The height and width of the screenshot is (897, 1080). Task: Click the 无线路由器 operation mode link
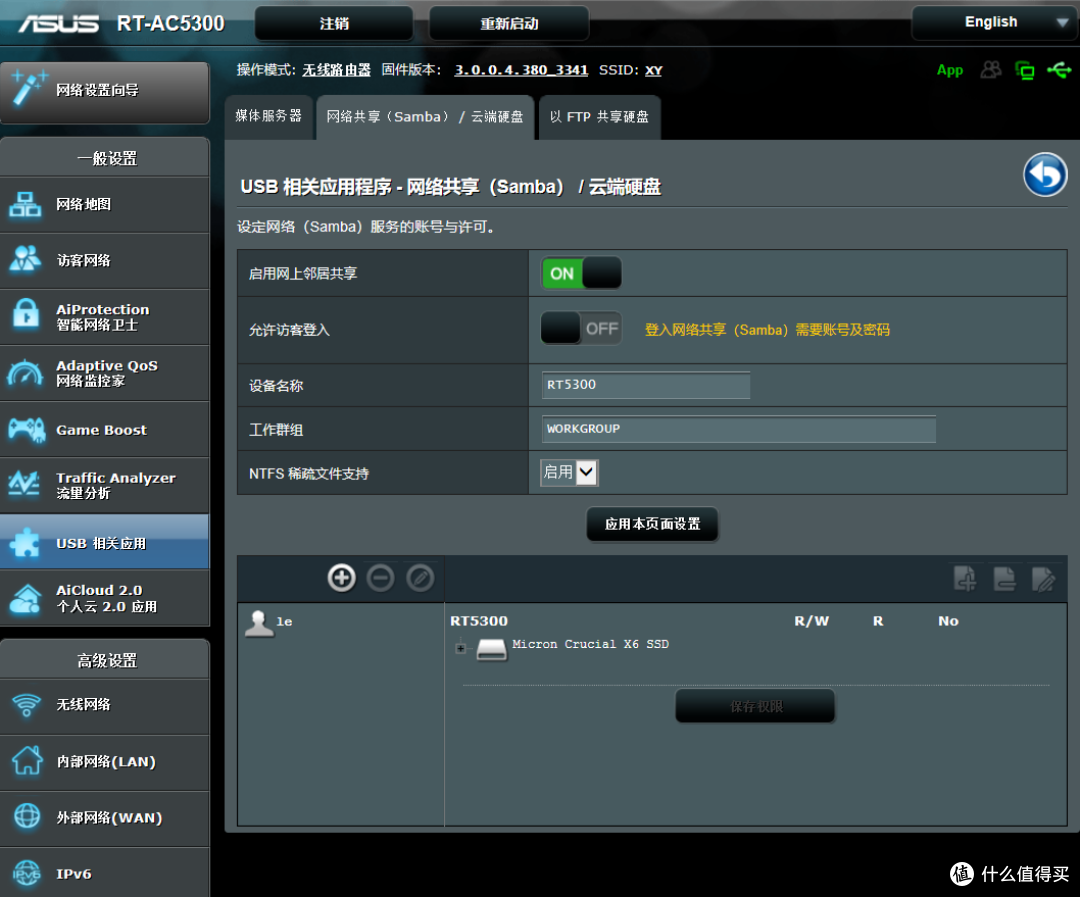[x=336, y=70]
